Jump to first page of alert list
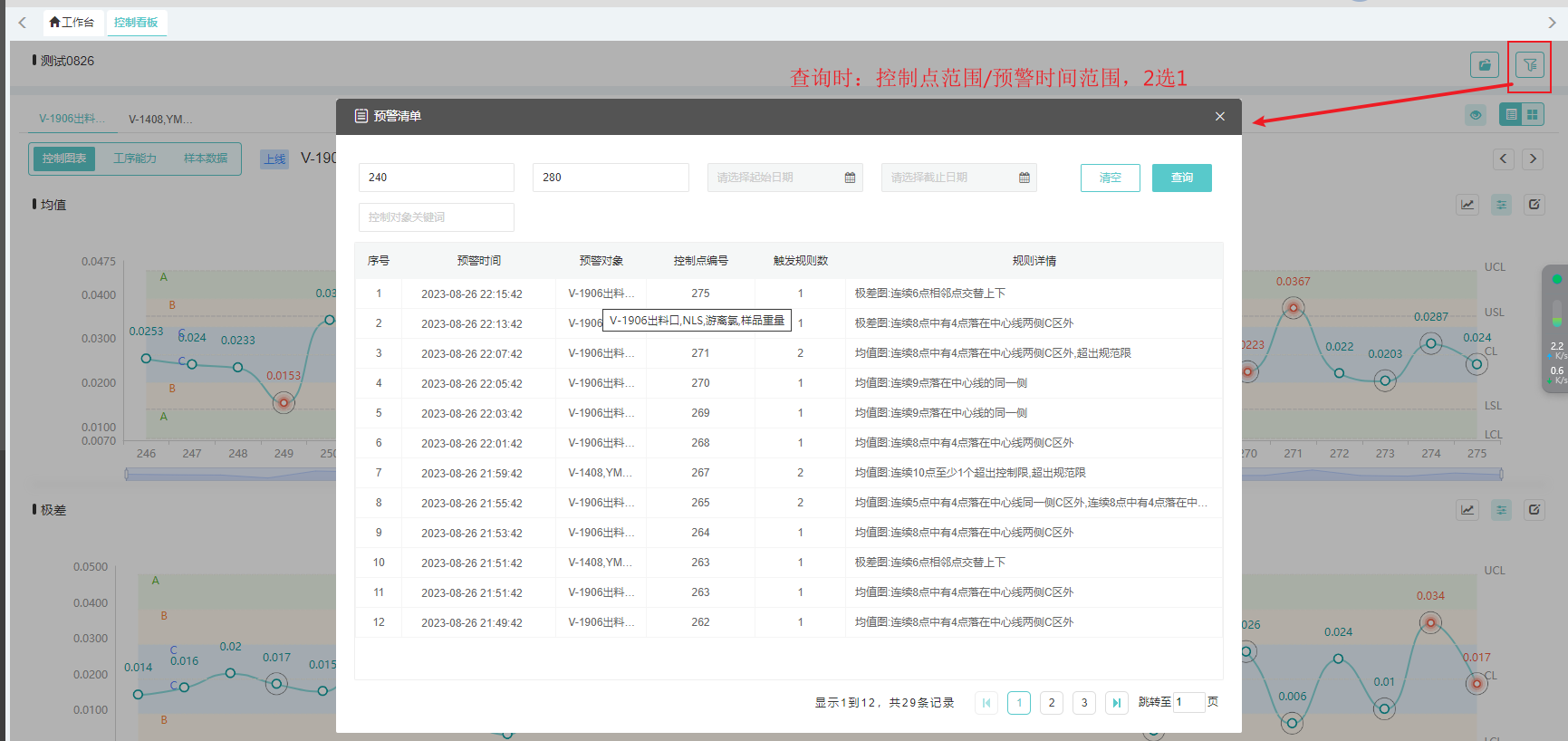 point(986,702)
